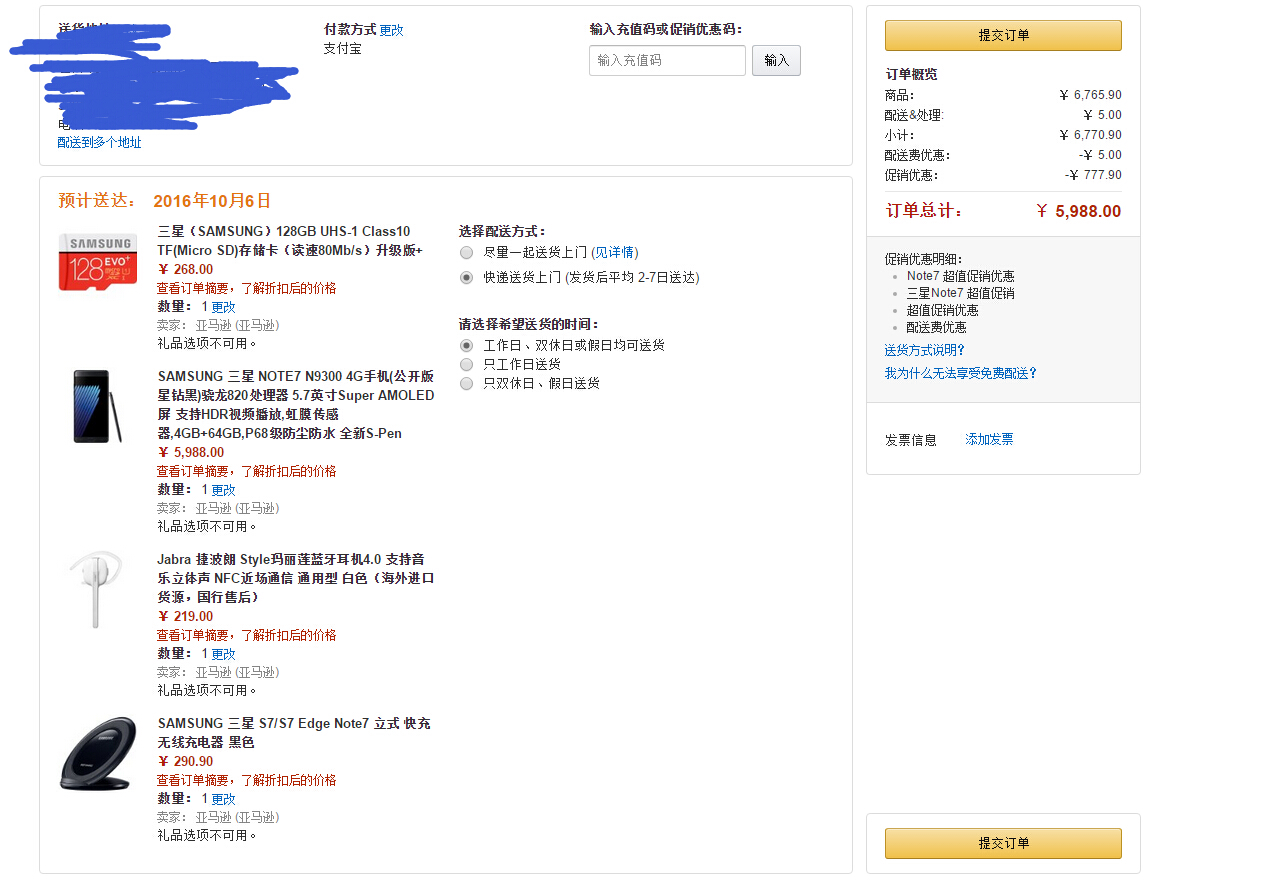Open 送货方式说明 help link
This screenshot has width=1273, height=884.
click(x=924, y=351)
